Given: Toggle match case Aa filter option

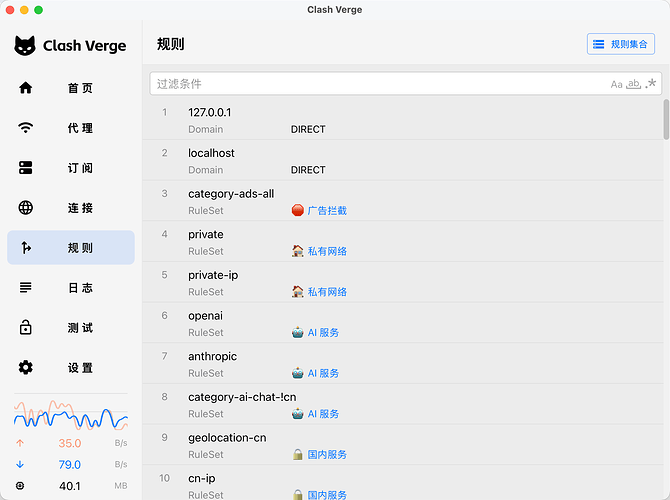Looking at the screenshot, I should (x=616, y=84).
